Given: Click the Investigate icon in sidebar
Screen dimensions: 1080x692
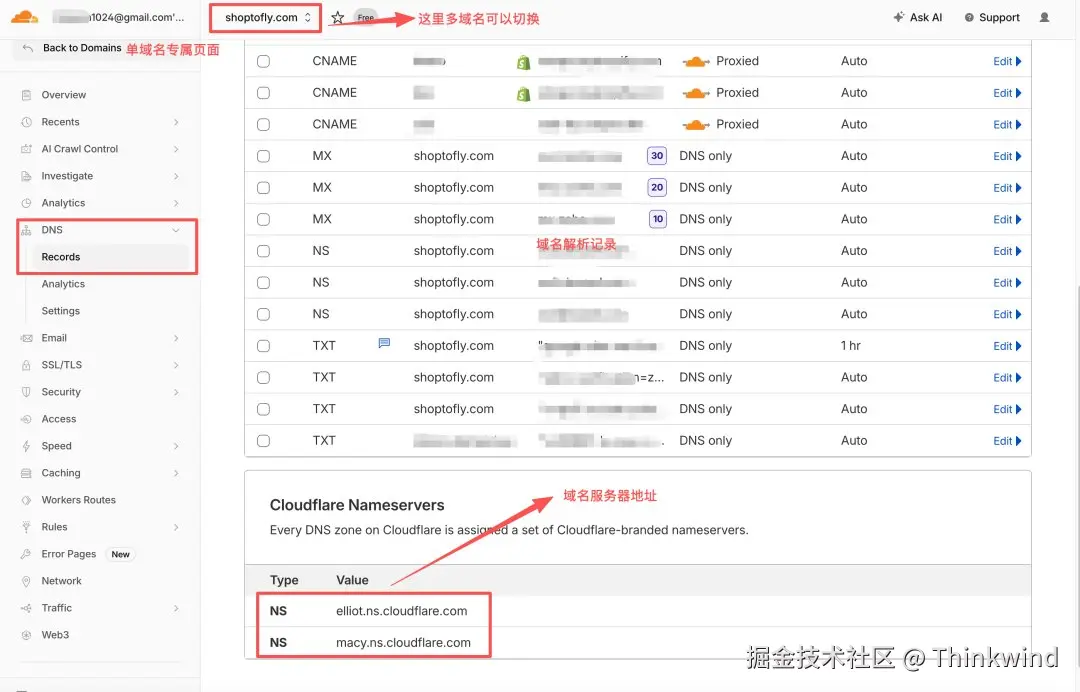Looking at the screenshot, I should coord(26,176).
